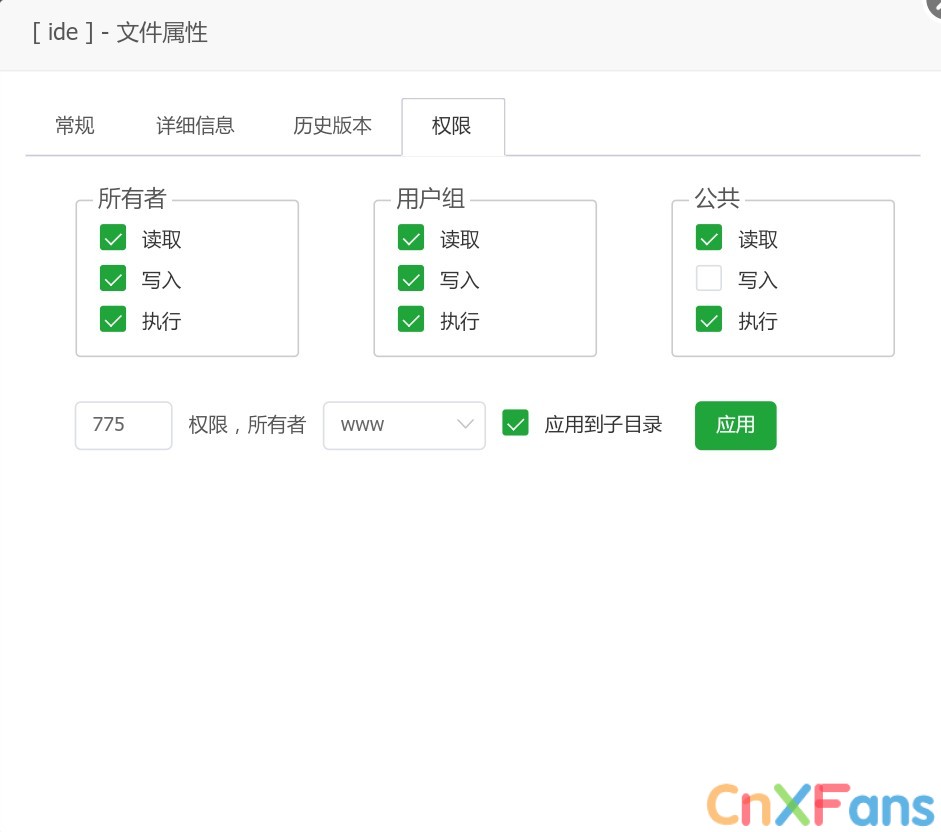This screenshot has width=941, height=832.
Task: Click the 775 permission input field
Action: click(x=123, y=424)
